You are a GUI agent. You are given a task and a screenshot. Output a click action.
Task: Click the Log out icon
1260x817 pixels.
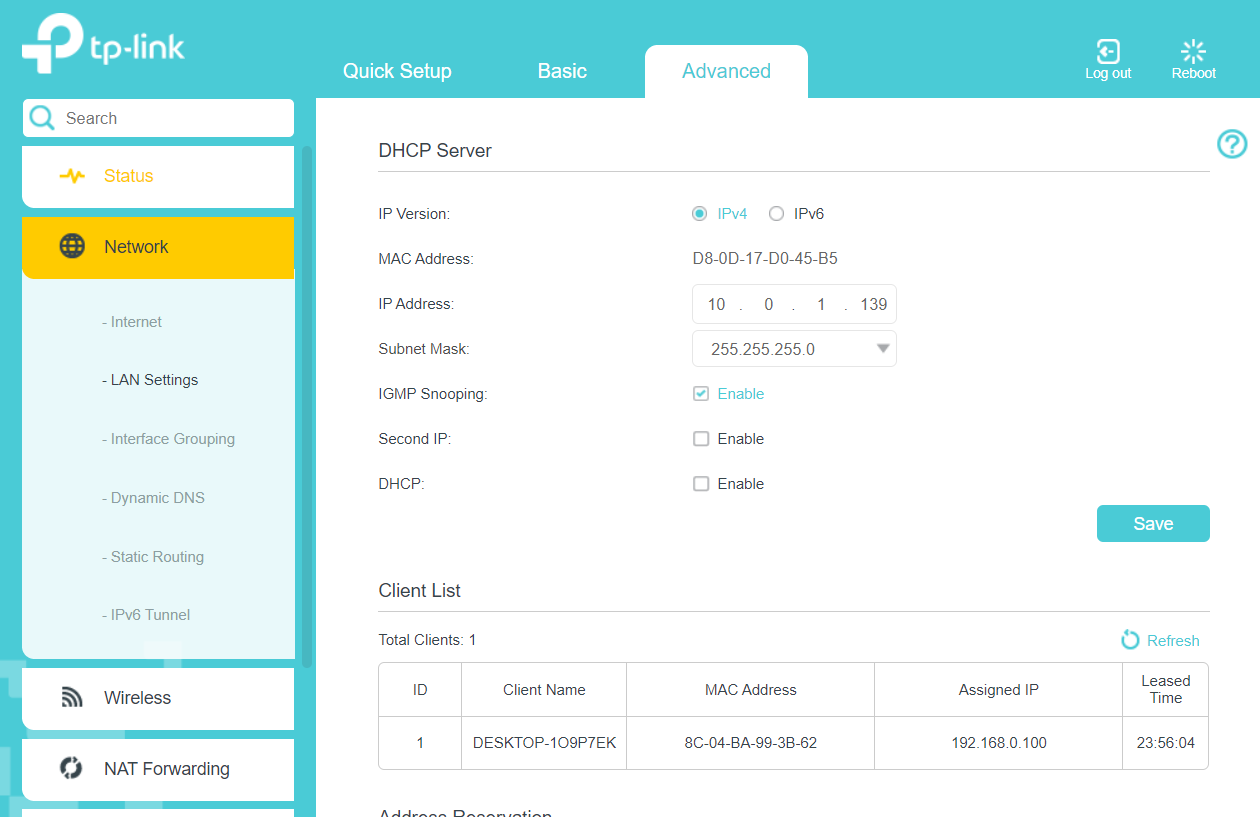(1108, 52)
